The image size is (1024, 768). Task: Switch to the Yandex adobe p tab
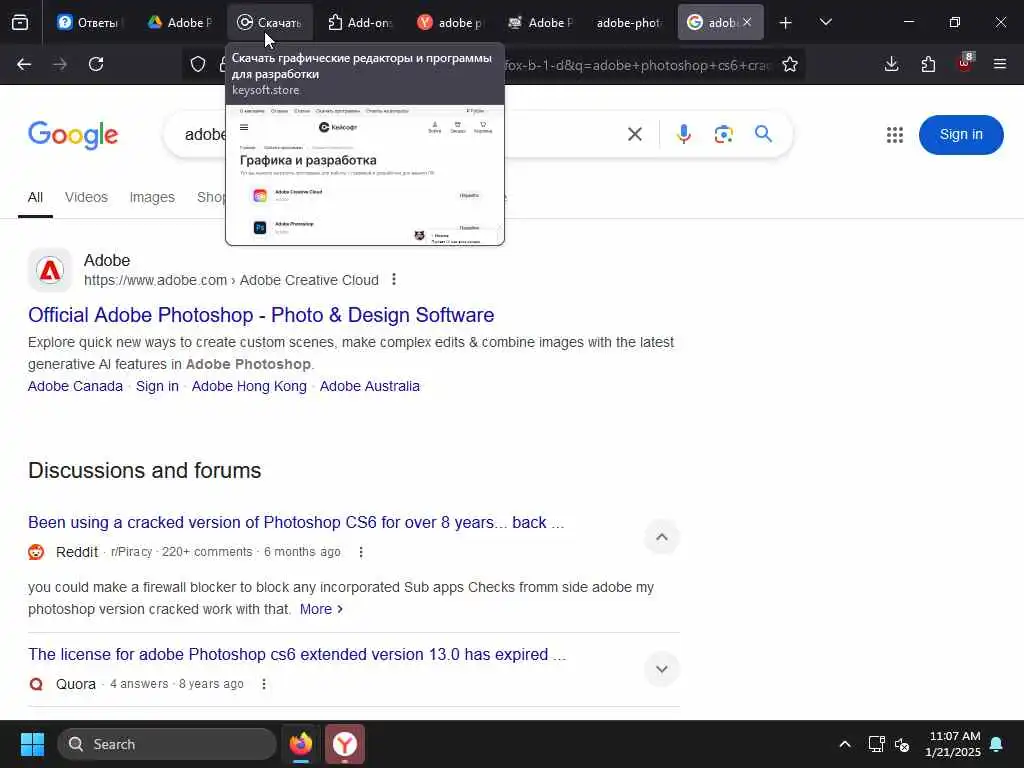tap(451, 23)
